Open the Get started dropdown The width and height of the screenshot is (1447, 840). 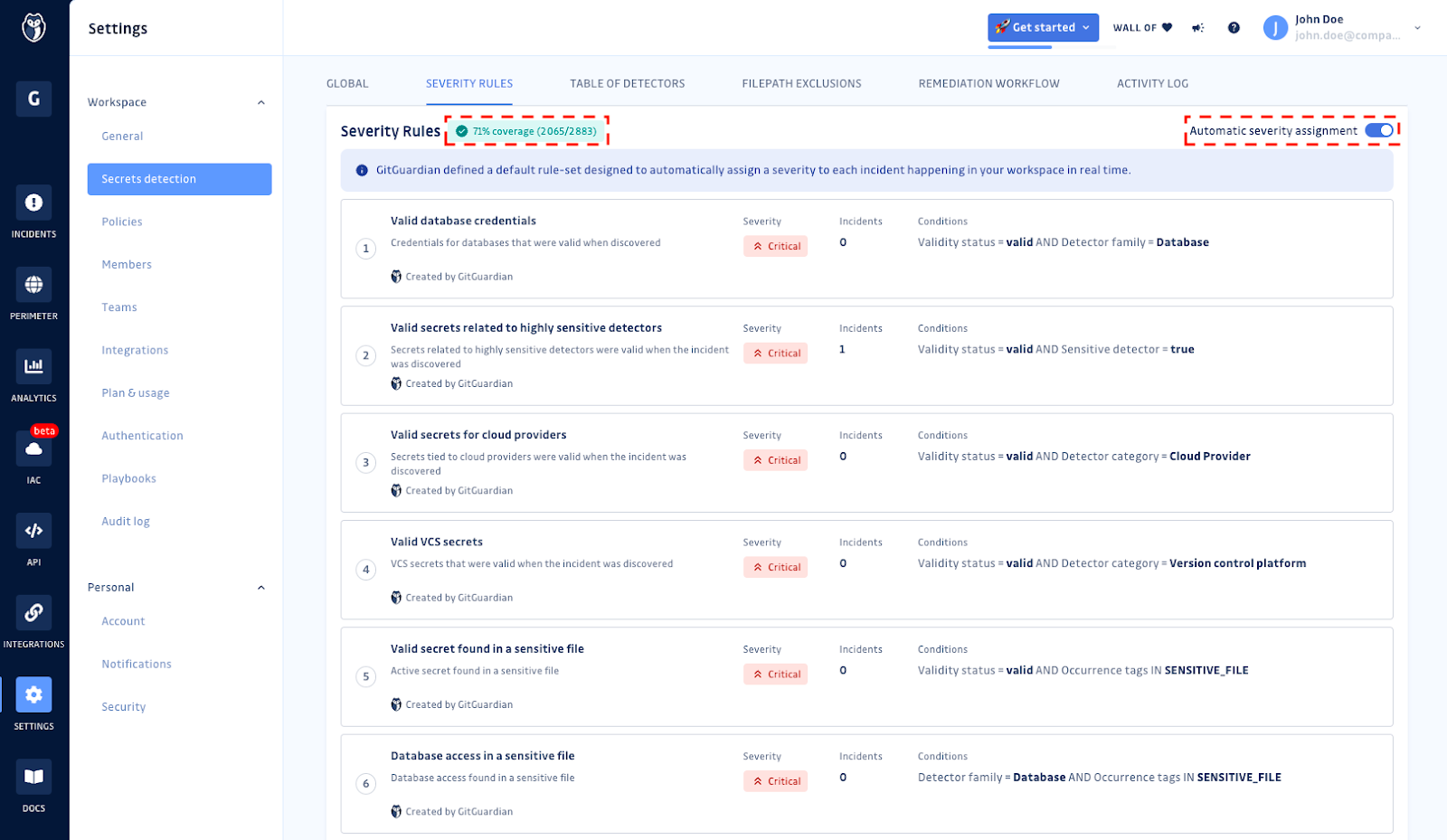pos(1043,27)
